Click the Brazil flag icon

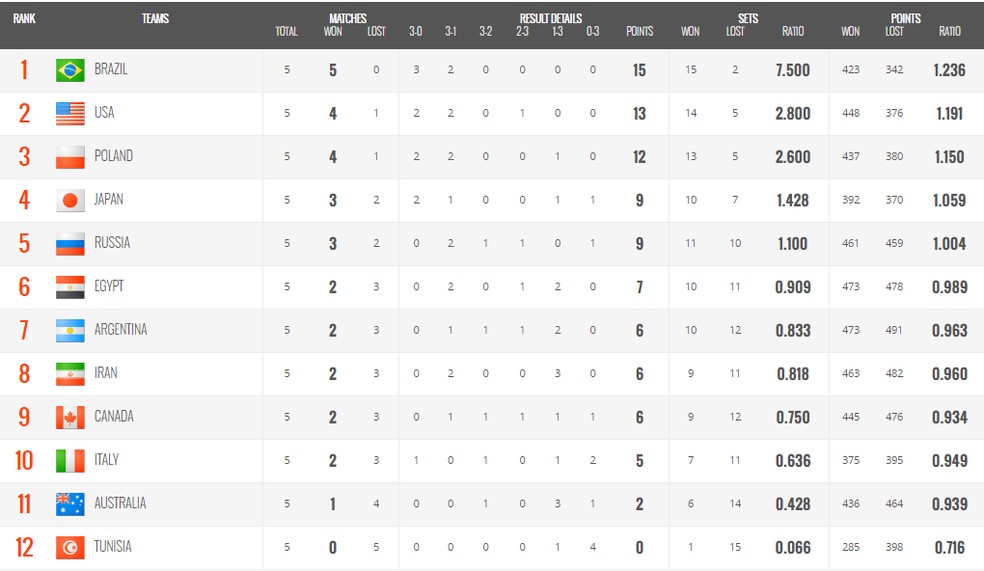point(70,70)
